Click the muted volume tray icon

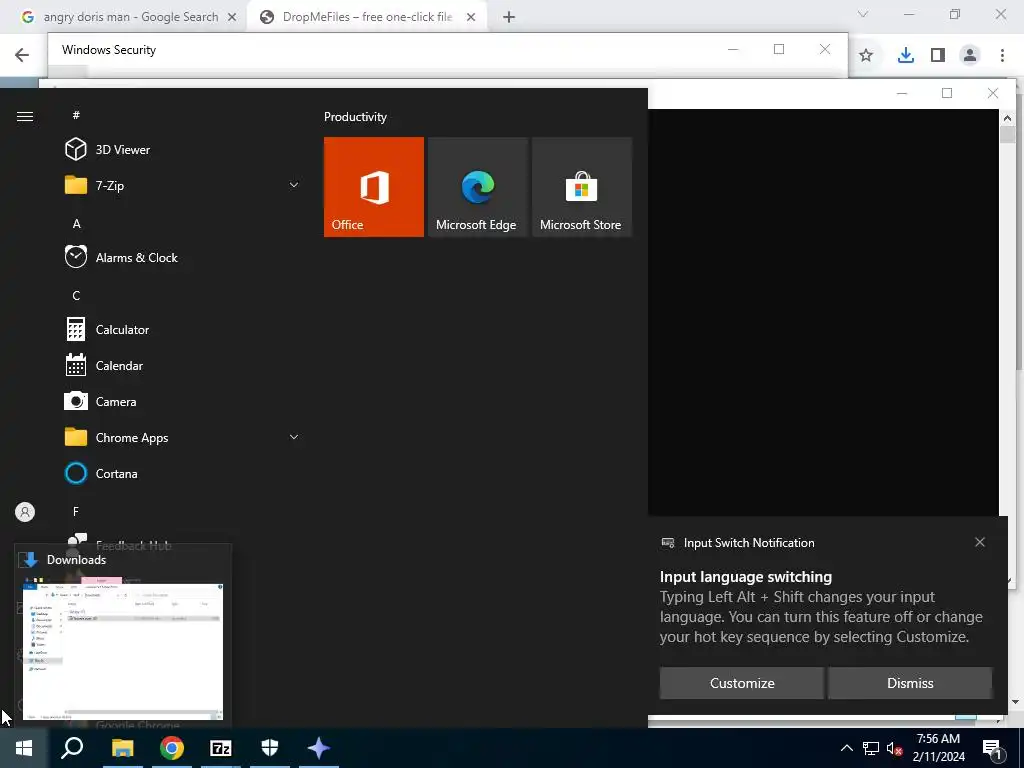895,748
